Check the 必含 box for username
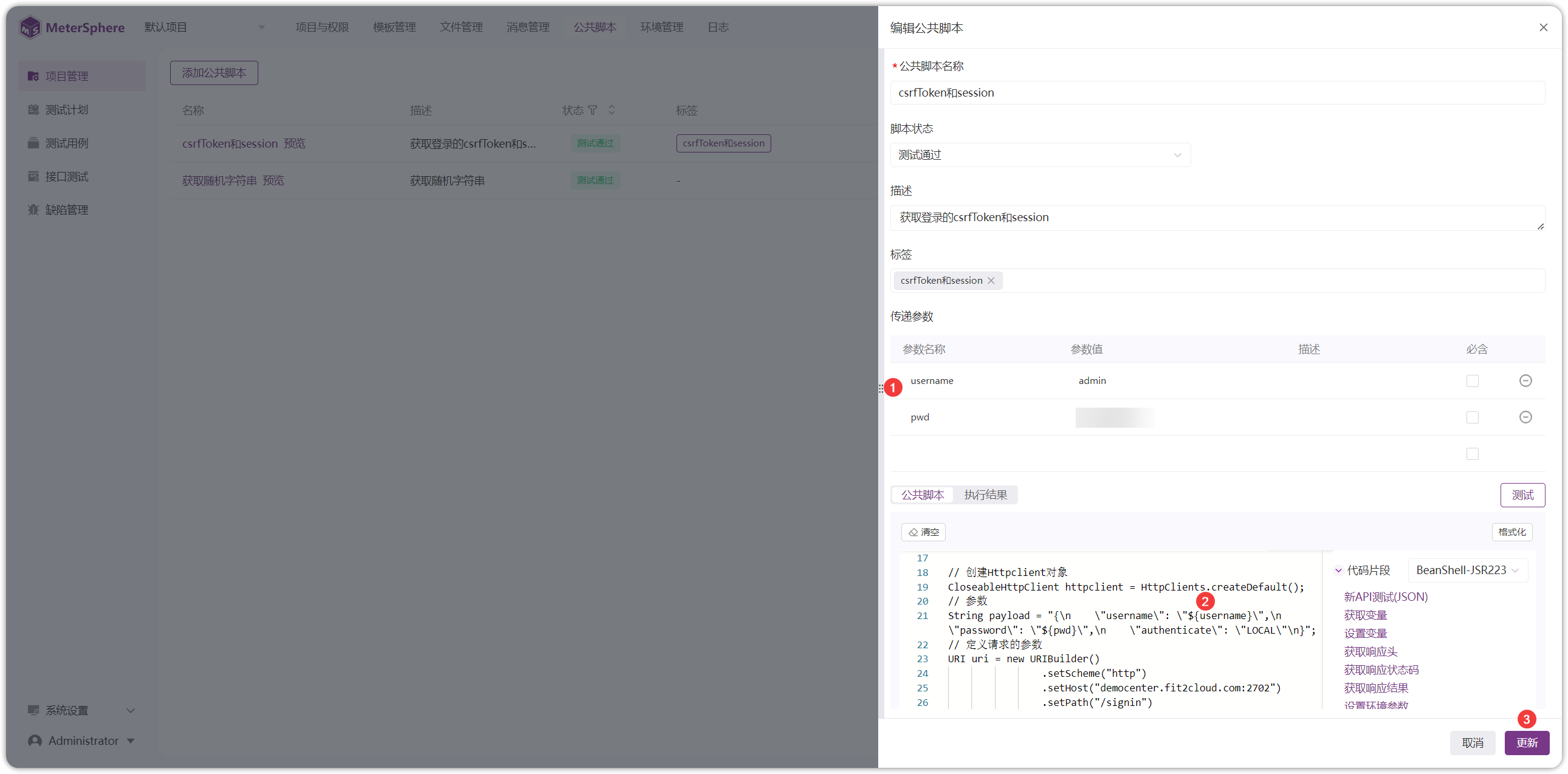 1472,381
